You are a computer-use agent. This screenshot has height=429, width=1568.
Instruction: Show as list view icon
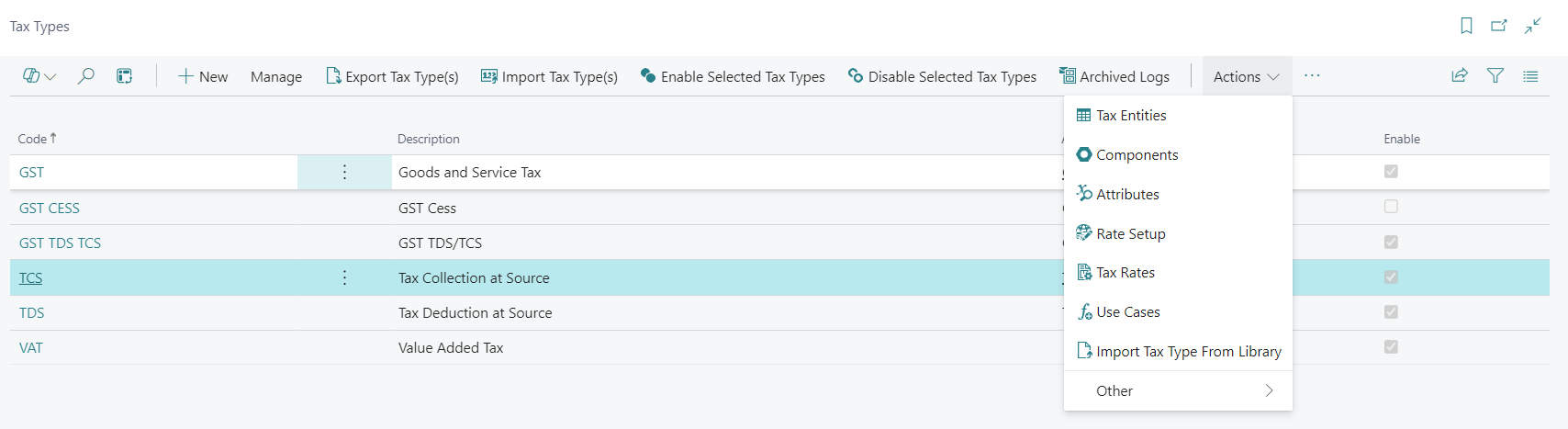(1530, 76)
